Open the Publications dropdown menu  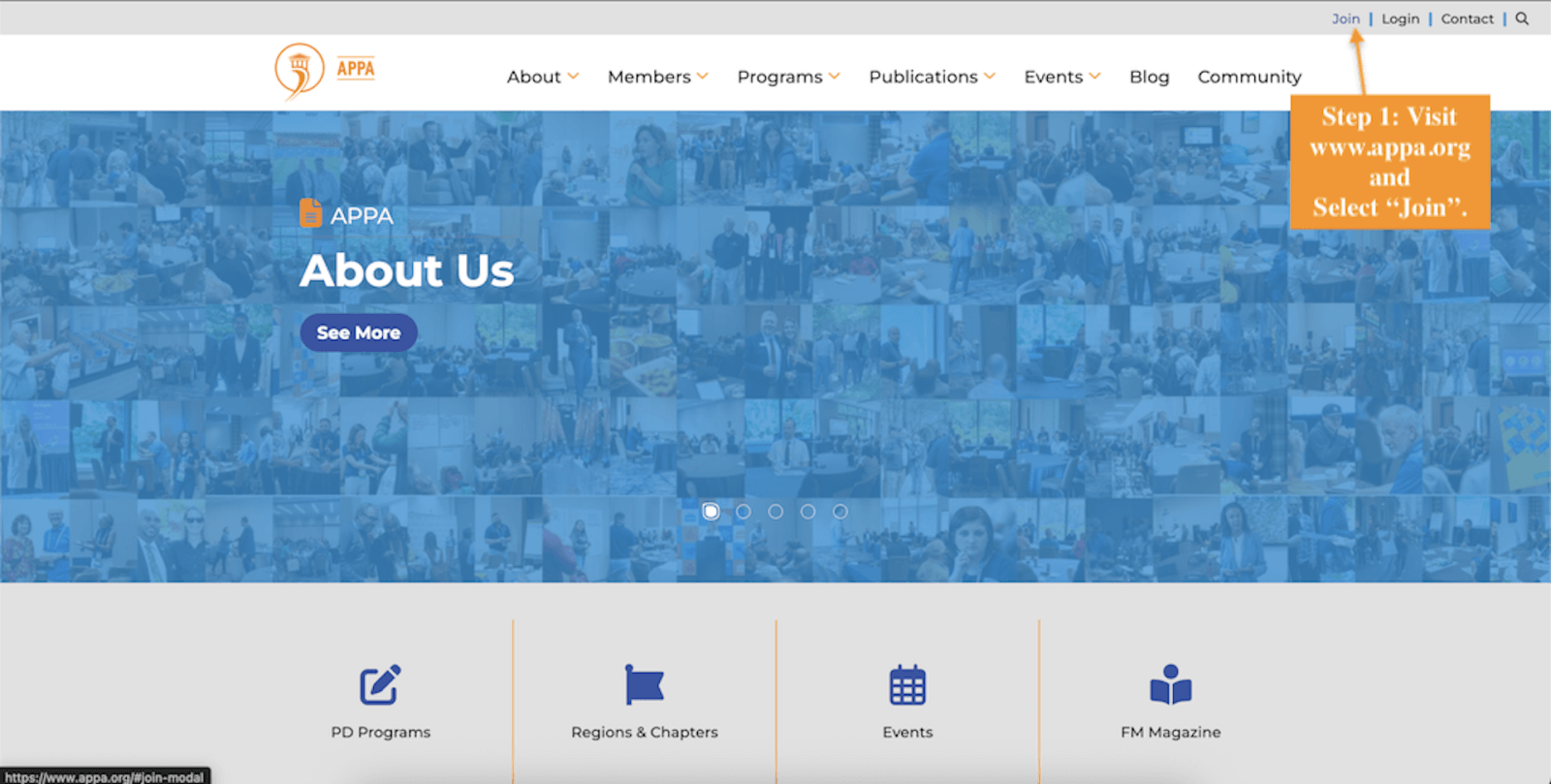coord(932,77)
